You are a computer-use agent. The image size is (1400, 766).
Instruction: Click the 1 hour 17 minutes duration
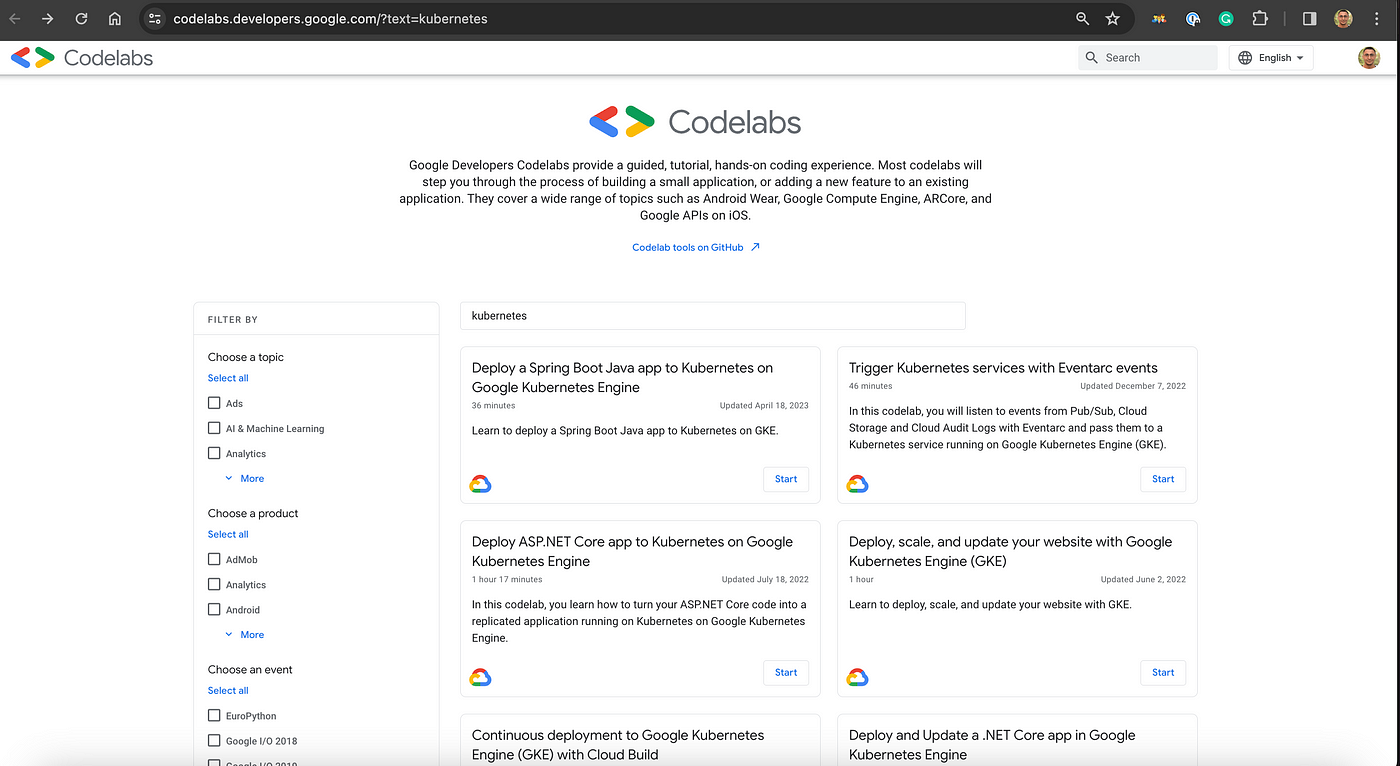point(507,580)
